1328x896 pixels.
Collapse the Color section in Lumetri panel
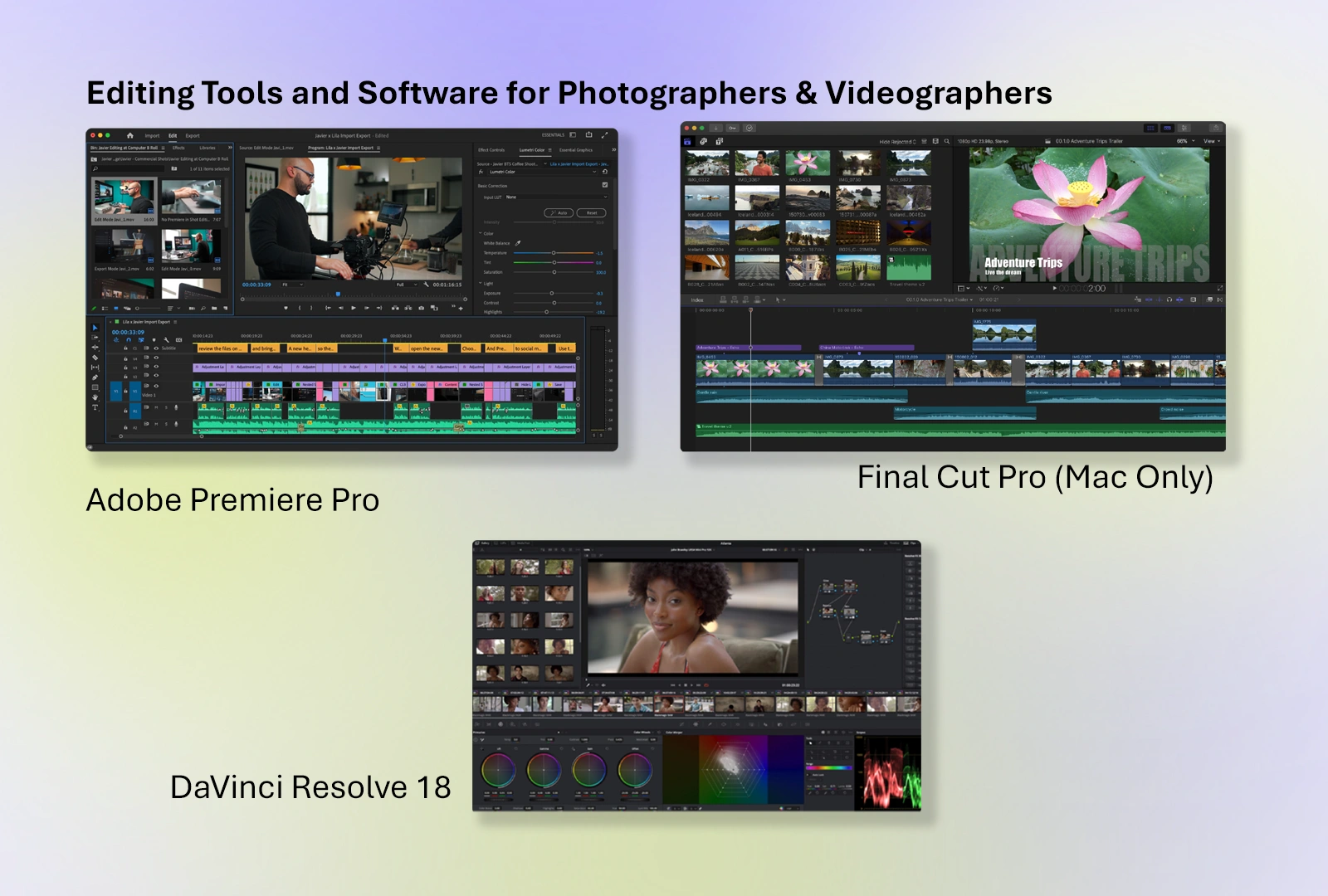pos(480,233)
